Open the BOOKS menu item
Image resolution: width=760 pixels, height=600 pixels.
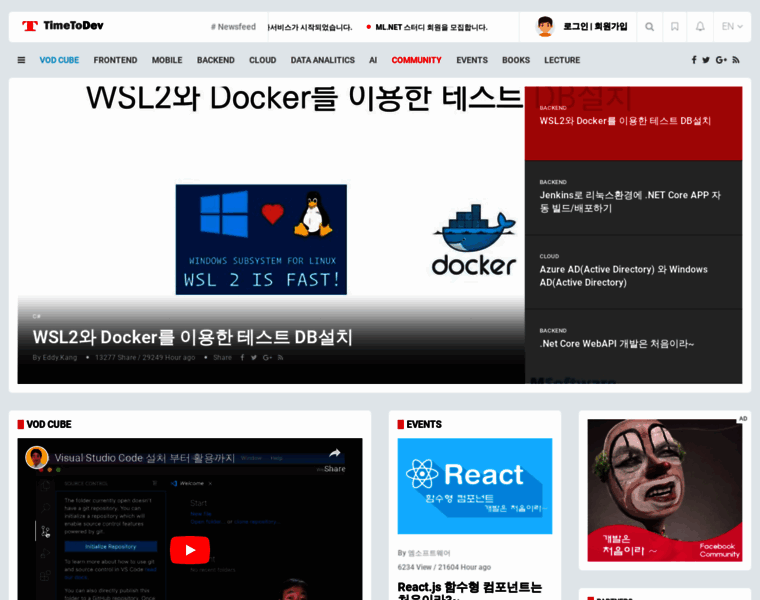(516, 60)
